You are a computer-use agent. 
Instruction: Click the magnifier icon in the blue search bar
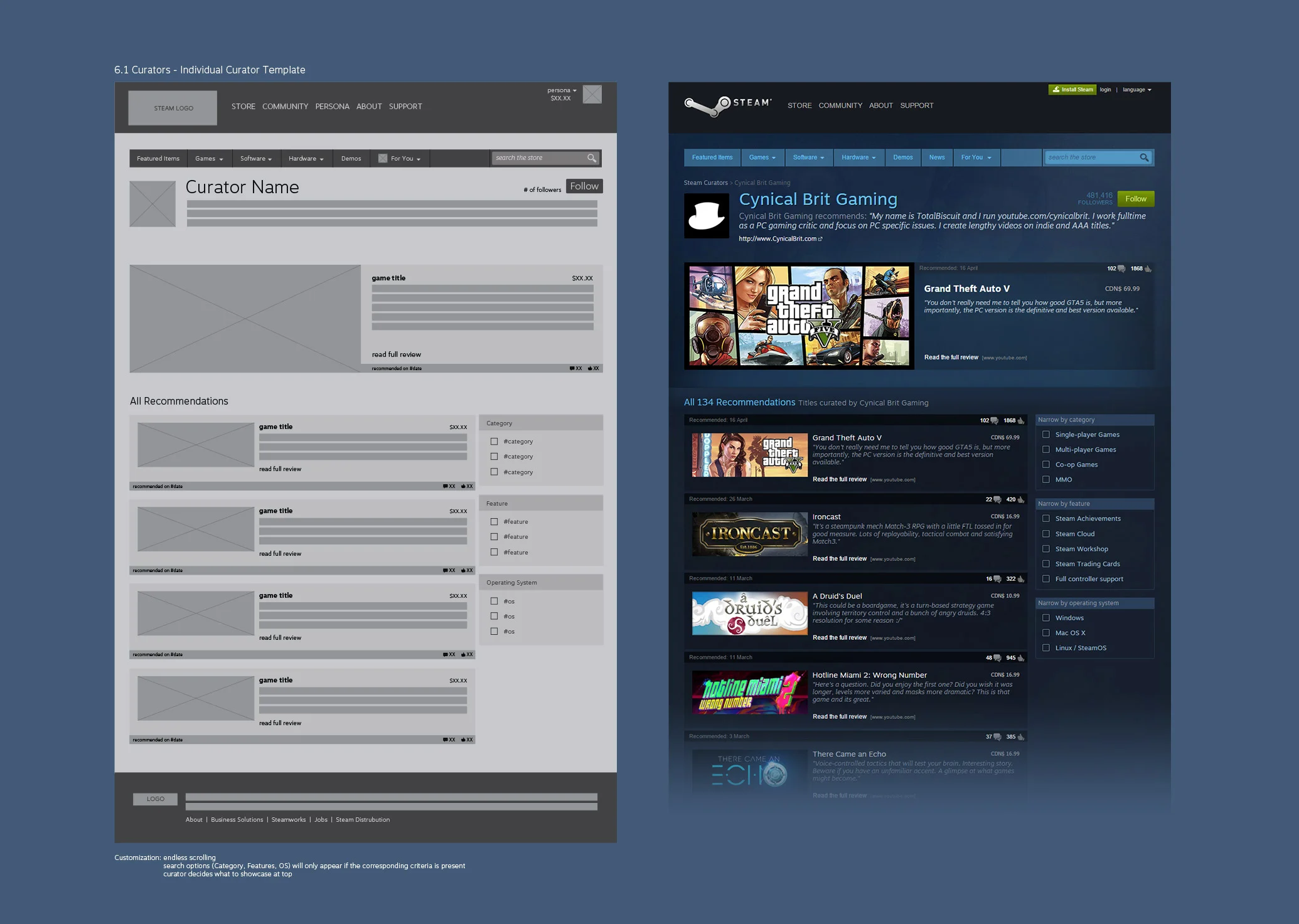1144,157
